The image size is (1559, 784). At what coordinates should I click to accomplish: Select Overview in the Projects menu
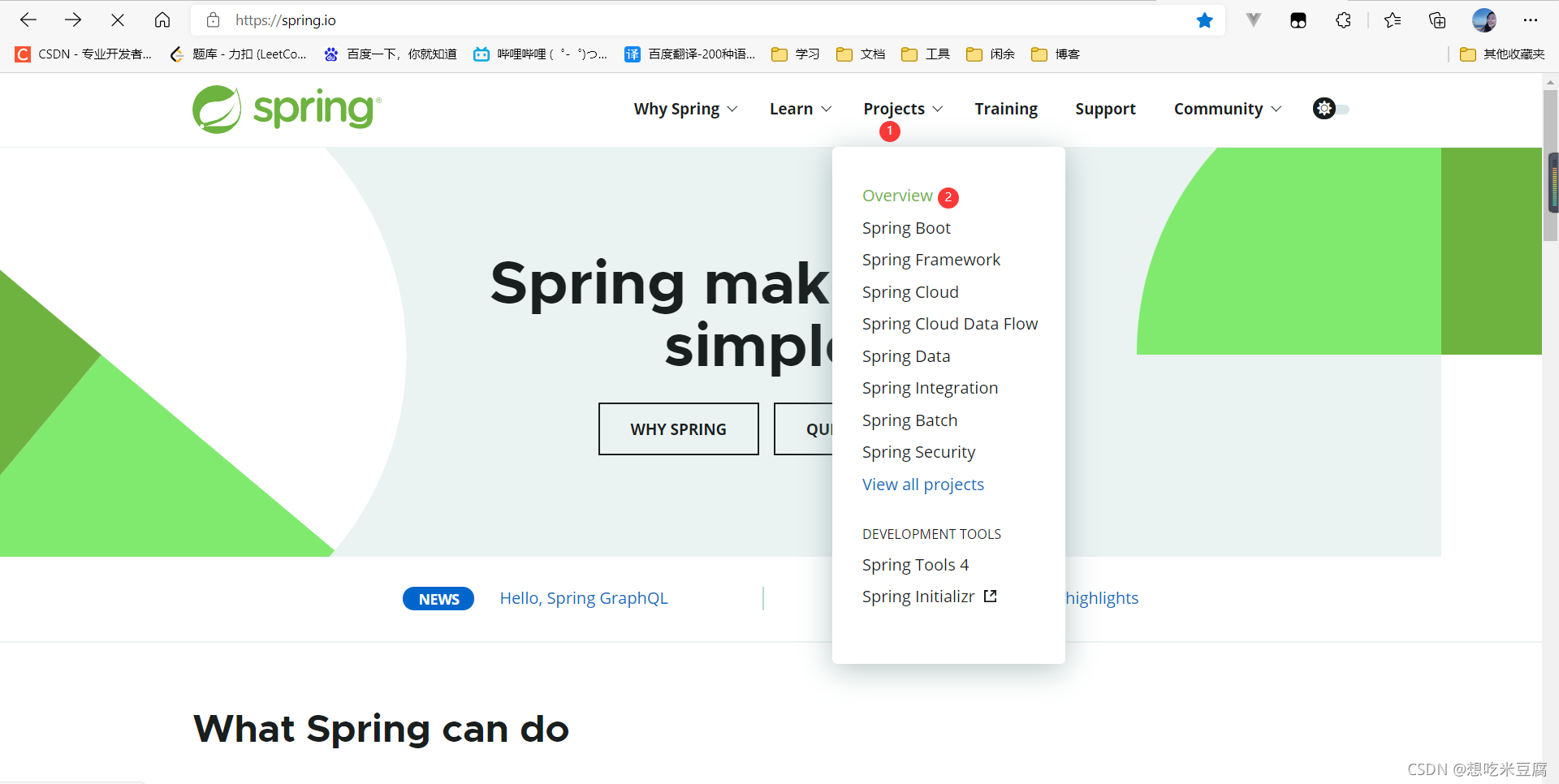coord(897,196)
